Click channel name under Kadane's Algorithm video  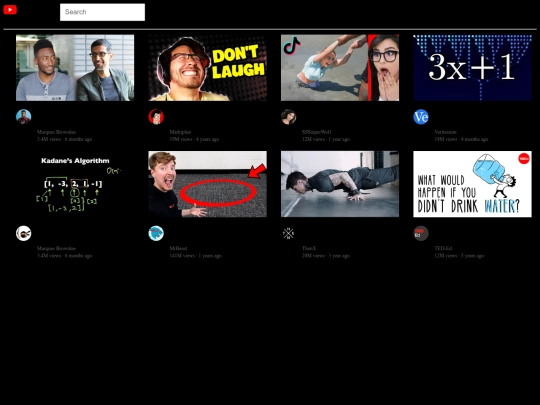[x=56, y=248]
